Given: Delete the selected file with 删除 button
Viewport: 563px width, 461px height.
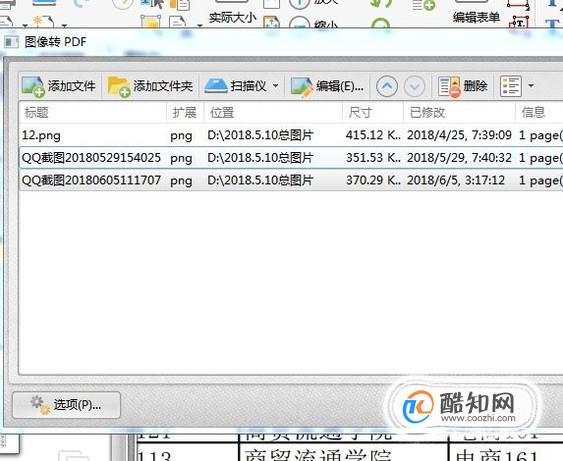Looking at the screenshot, I should point(463,86).
